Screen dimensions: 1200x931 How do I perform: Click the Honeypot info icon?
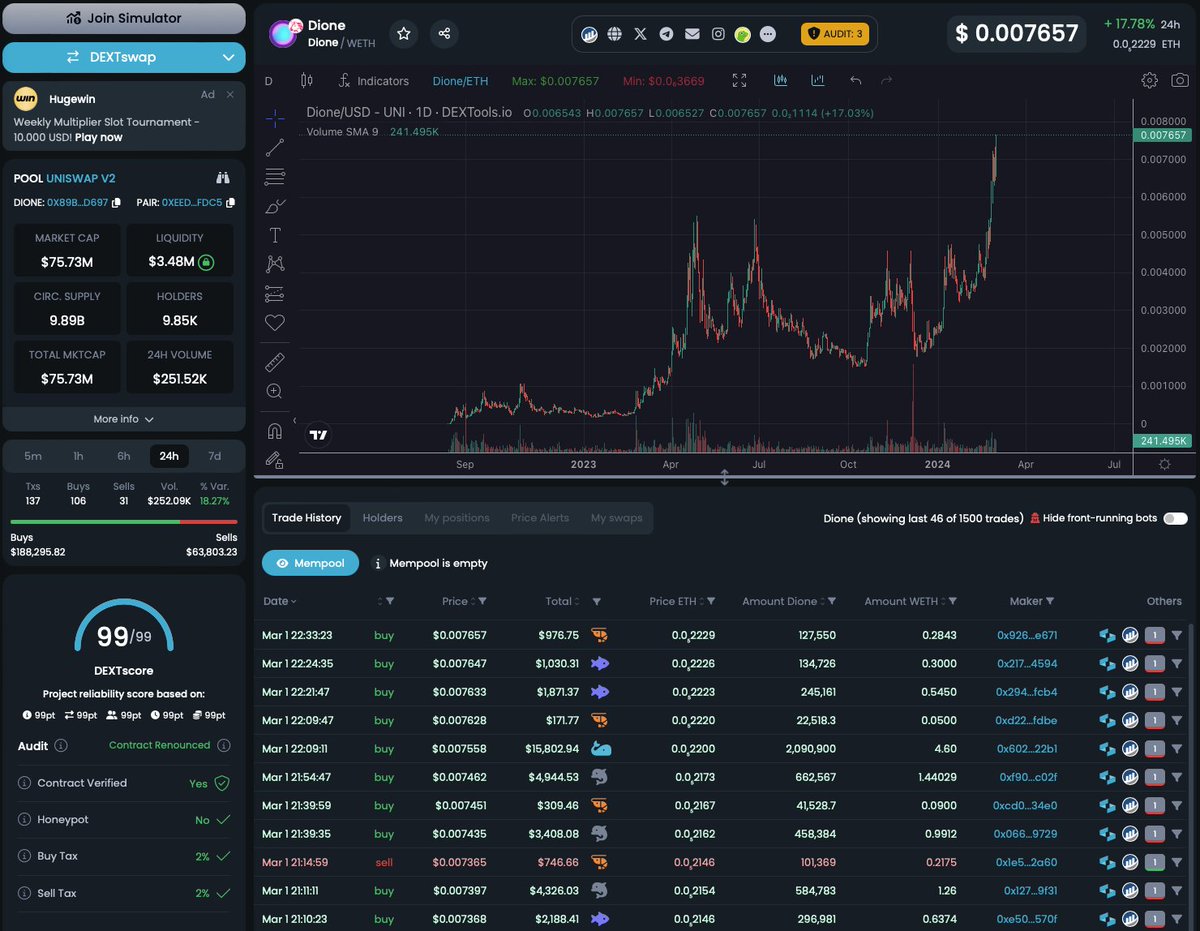click(25, 819)
